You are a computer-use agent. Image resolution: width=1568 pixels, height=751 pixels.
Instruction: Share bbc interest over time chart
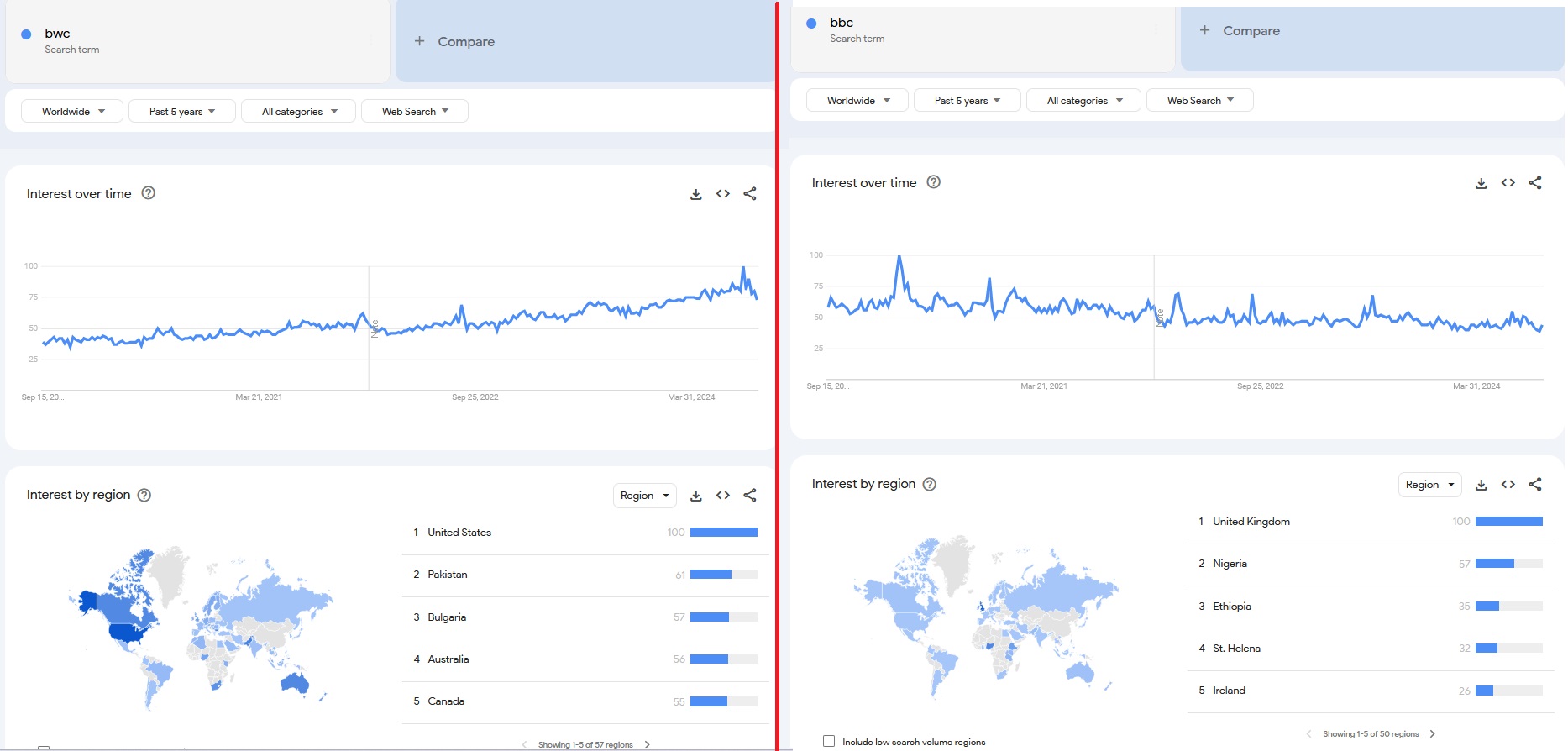click(x=1535, y=183)
